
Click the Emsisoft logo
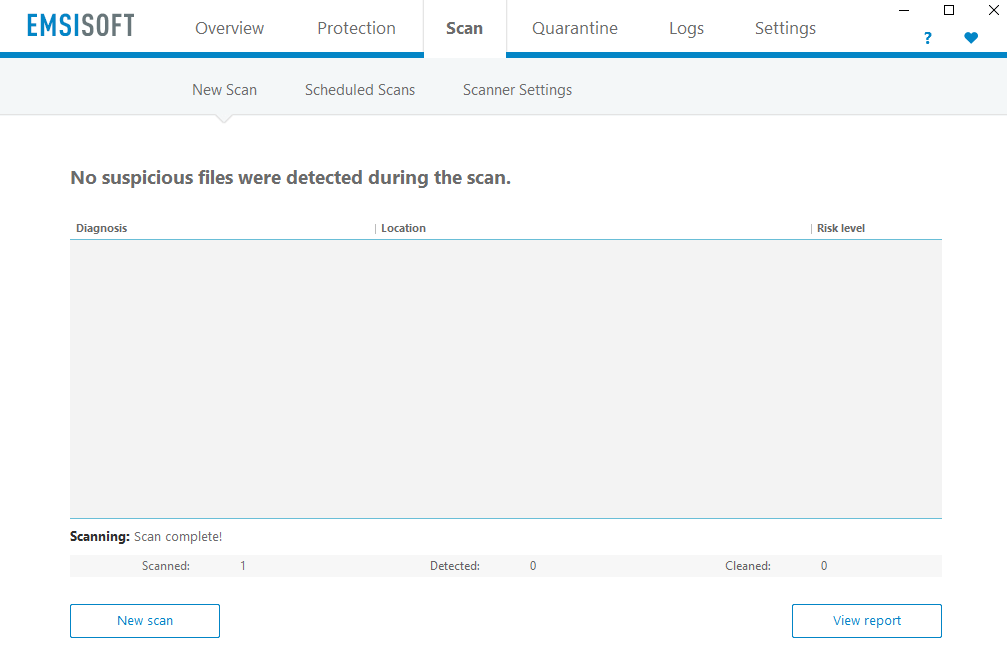[x=81, y=26]
